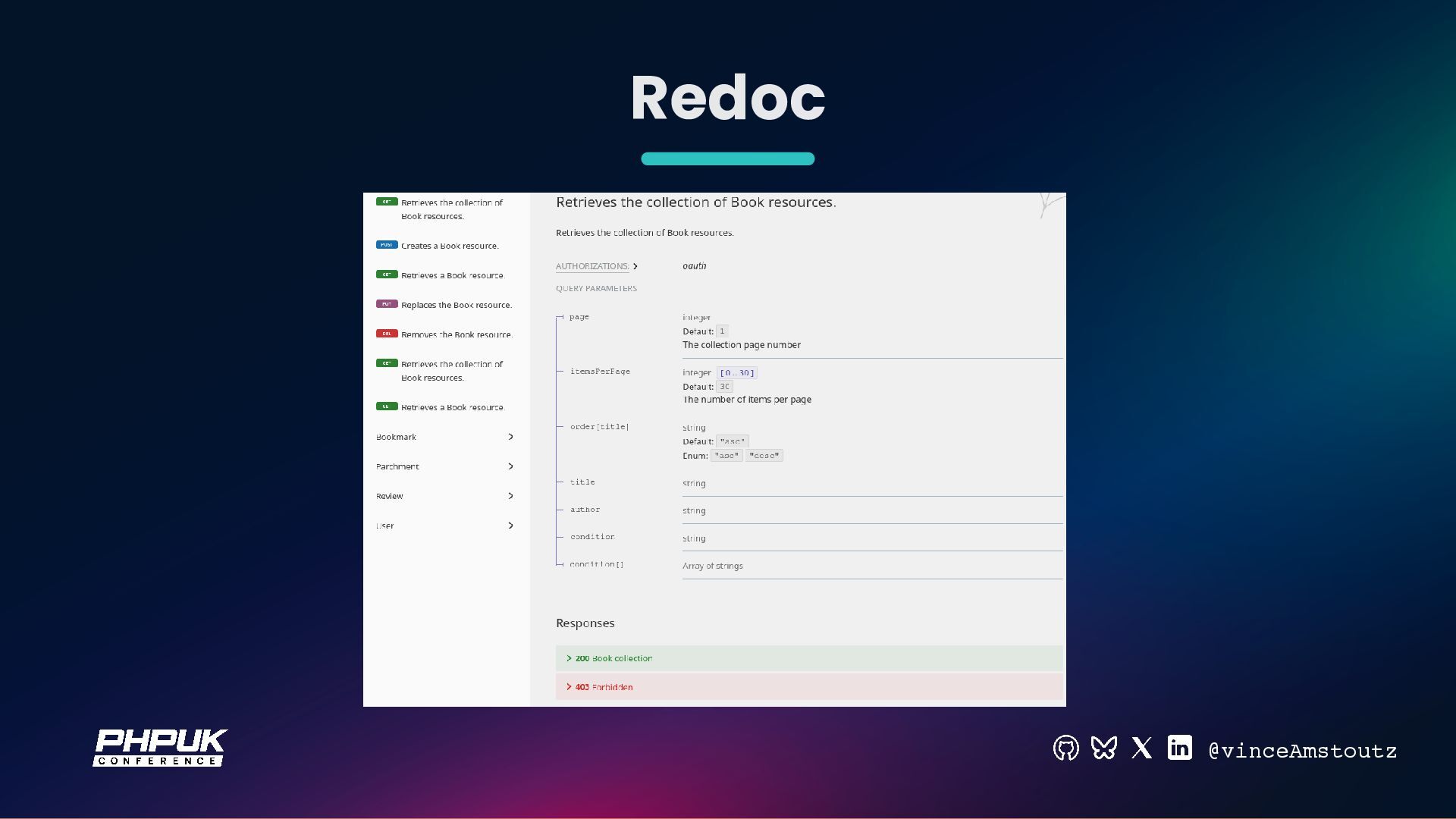This screenshot has width=1456, height=819.
Task: Open Removes the Book resource entry
Action: [x=457, y=334]
